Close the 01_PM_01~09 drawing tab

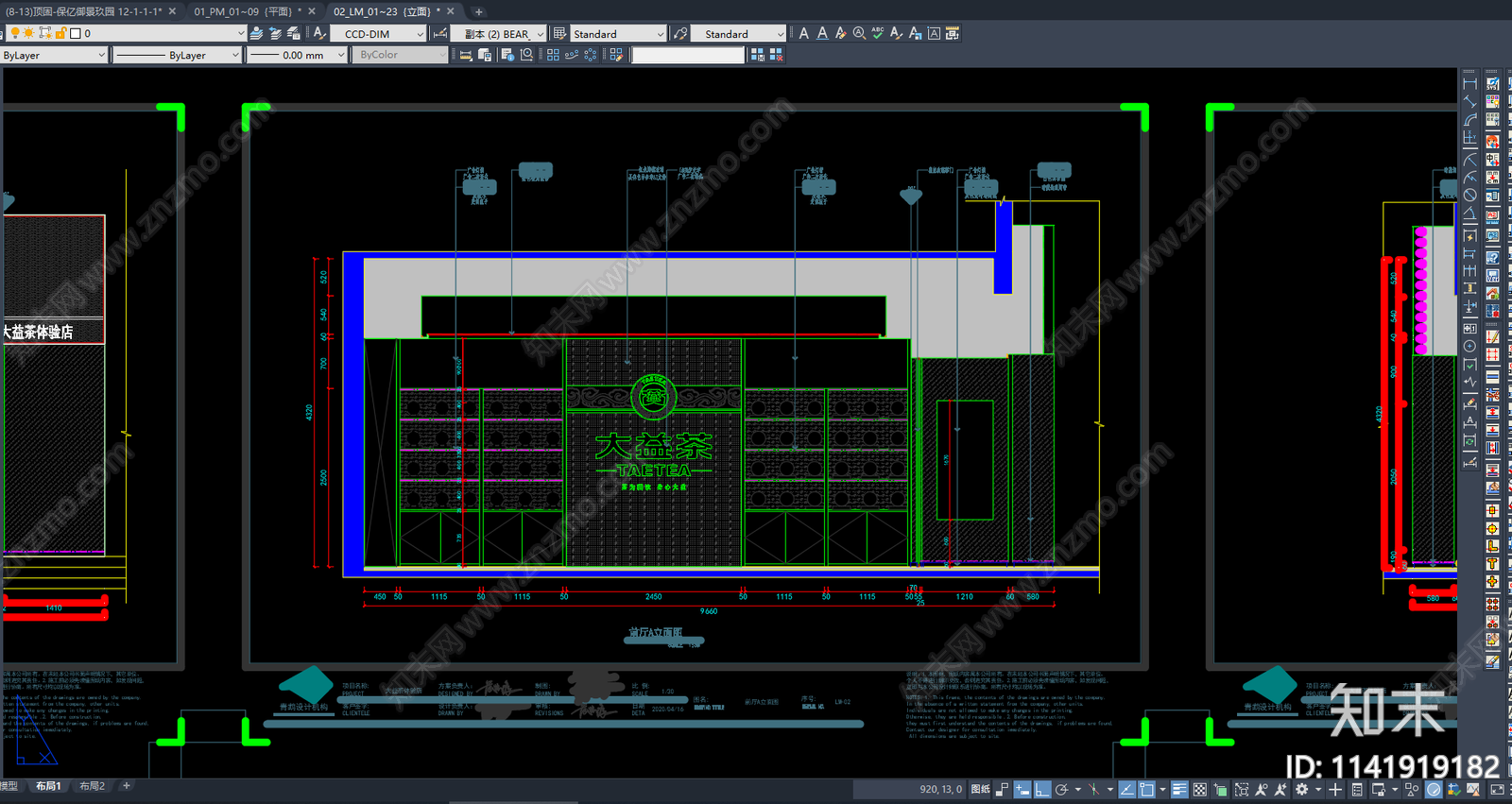click(312, 11)
